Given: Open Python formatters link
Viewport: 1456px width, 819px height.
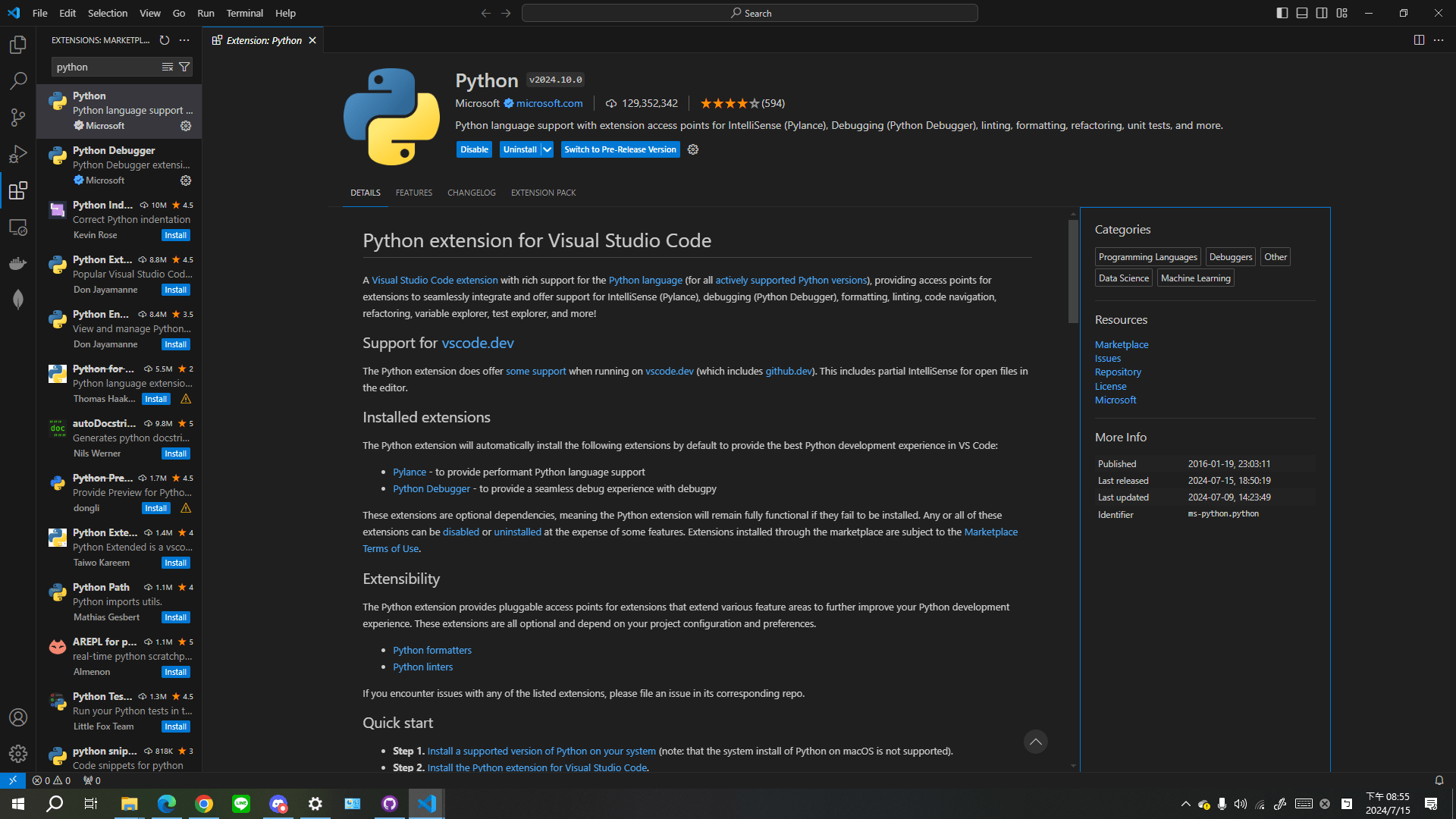Looking at the screenshot, I should pyautogui.click(x=432, y=650).
